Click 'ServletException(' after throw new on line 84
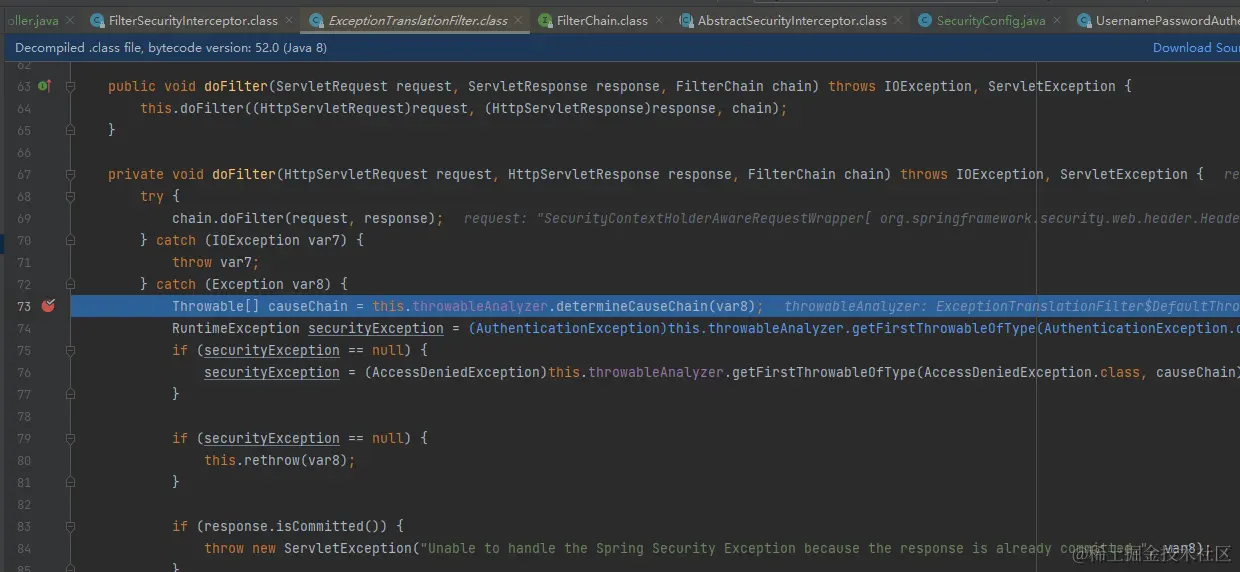1240x572 pixels. click(x=351, y=548)
